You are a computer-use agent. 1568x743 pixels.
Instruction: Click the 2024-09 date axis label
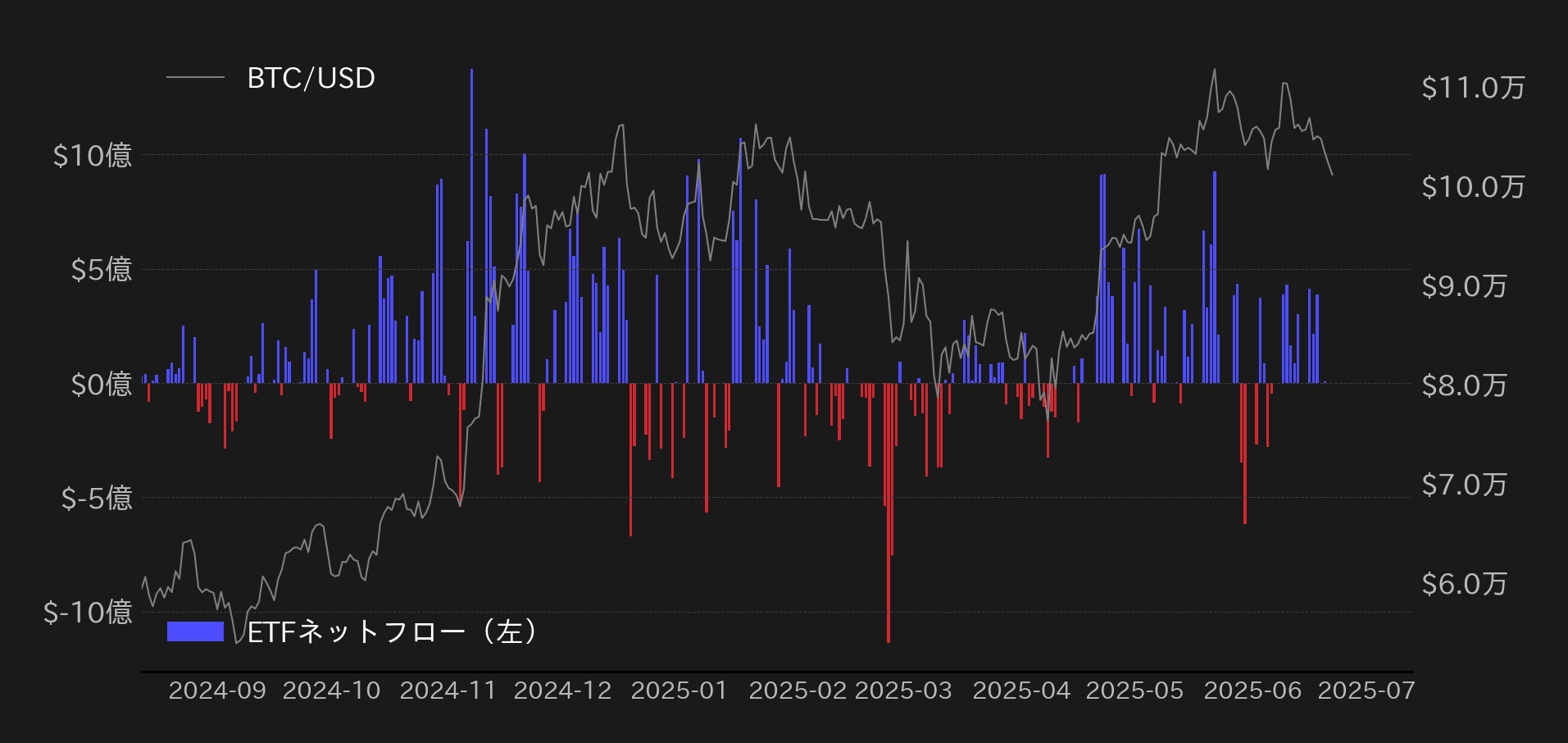[x=217, y=691]
